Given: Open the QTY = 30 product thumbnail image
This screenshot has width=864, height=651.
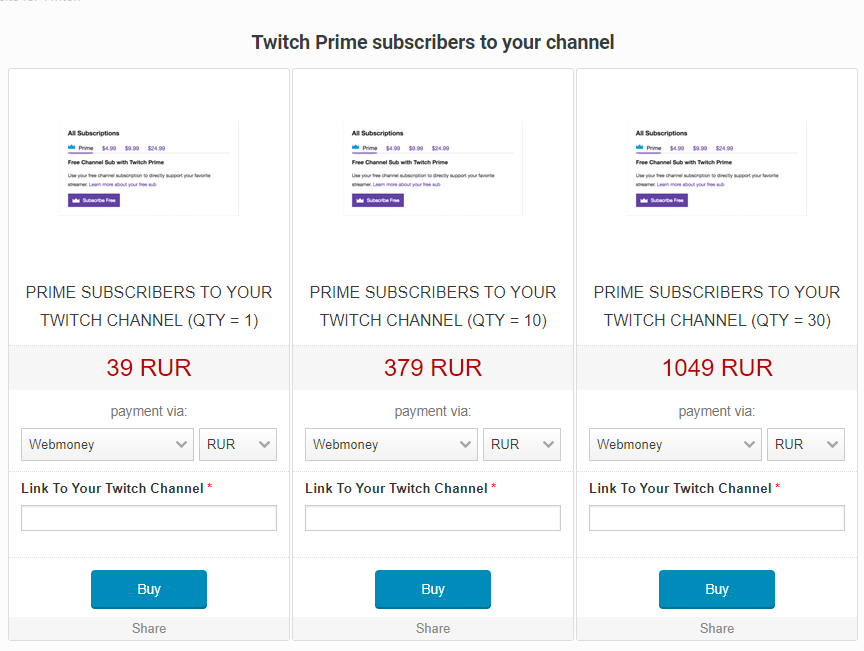Looking at the screenshot, I should tap(717, 168).
